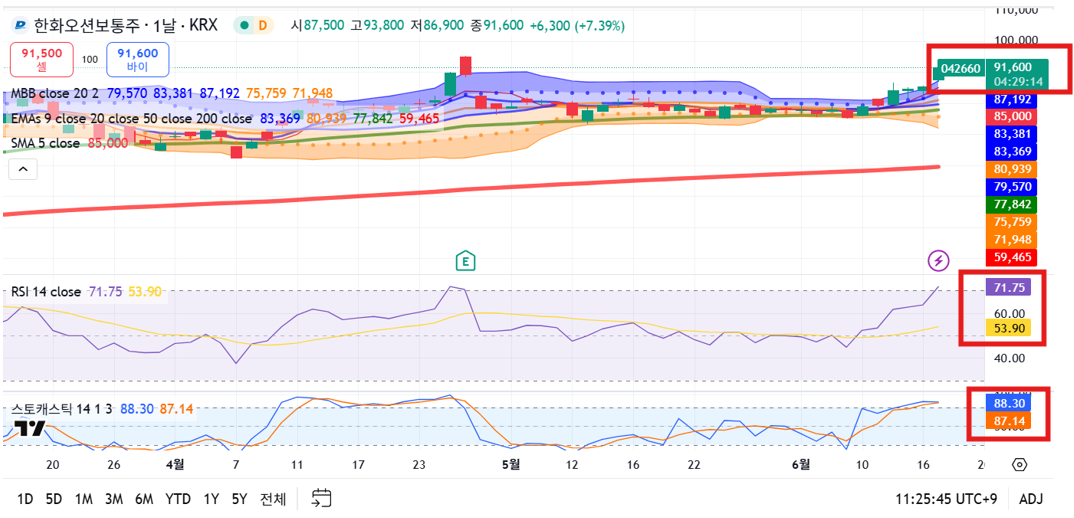This screenshot has height=518, width=1074.
Task: Click the 80,939 orange axis label
Action: point(1013,169)
